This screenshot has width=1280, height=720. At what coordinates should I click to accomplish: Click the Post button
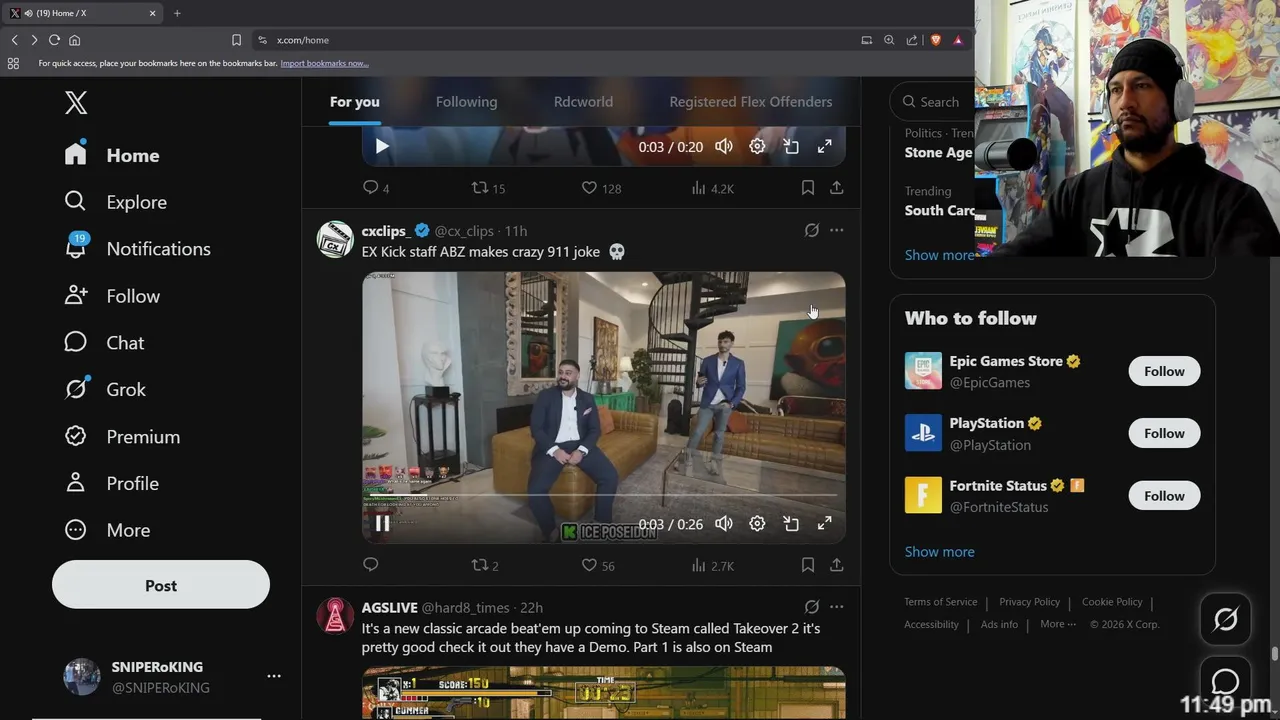coord(161,586)
